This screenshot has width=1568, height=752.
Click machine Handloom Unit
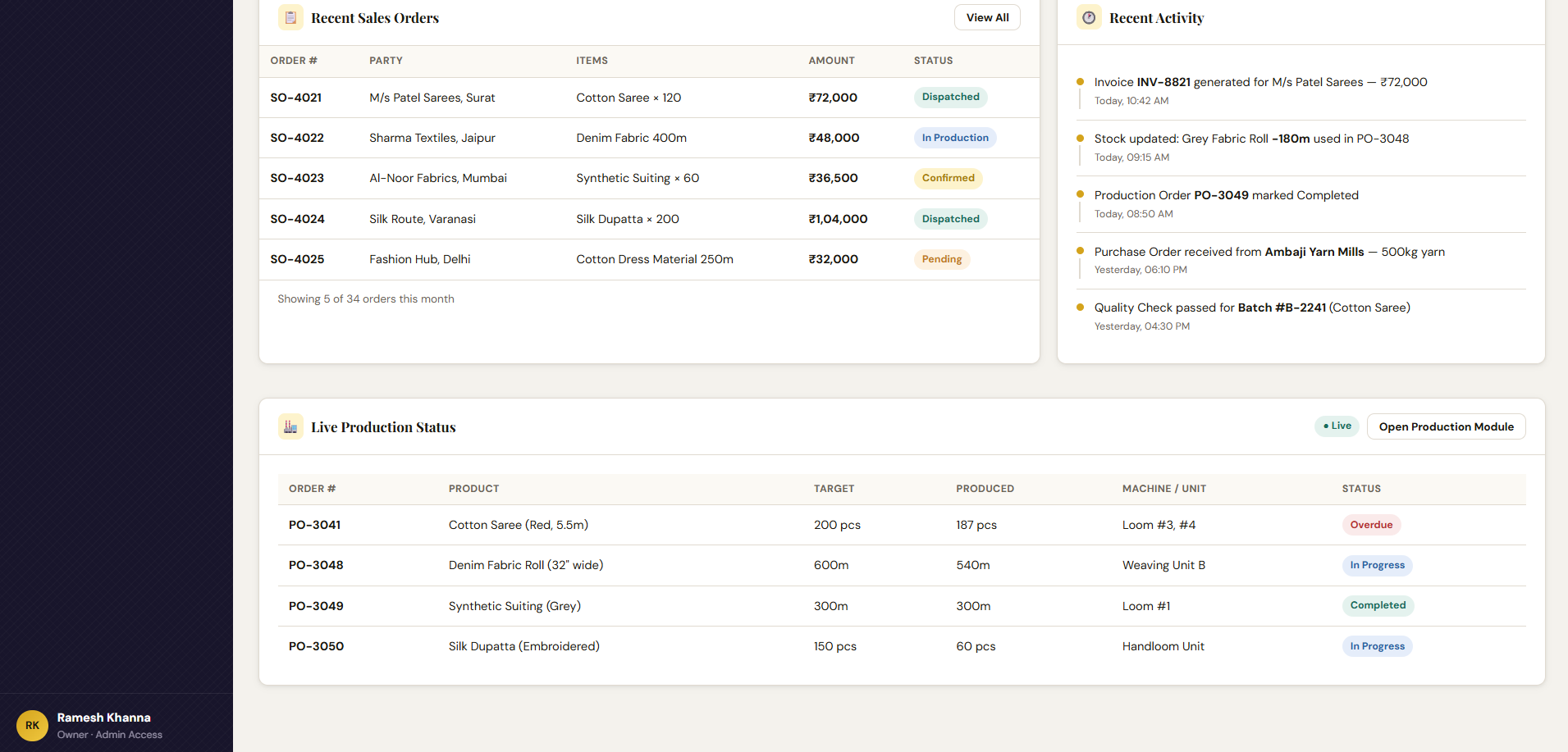pos(1163,646)
